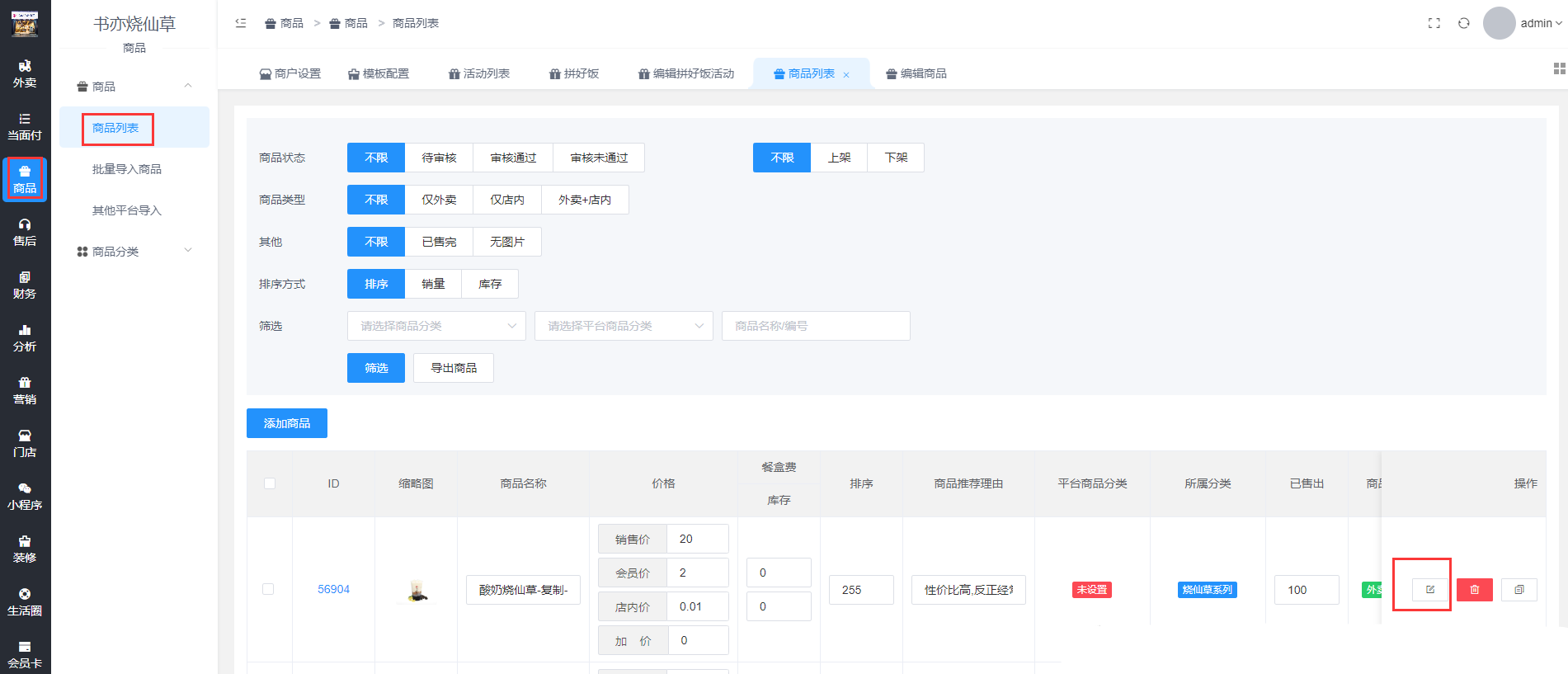Switch to the 拼好饭 tab
Viewport: 1568px width, 674px height.
point(574,73)
